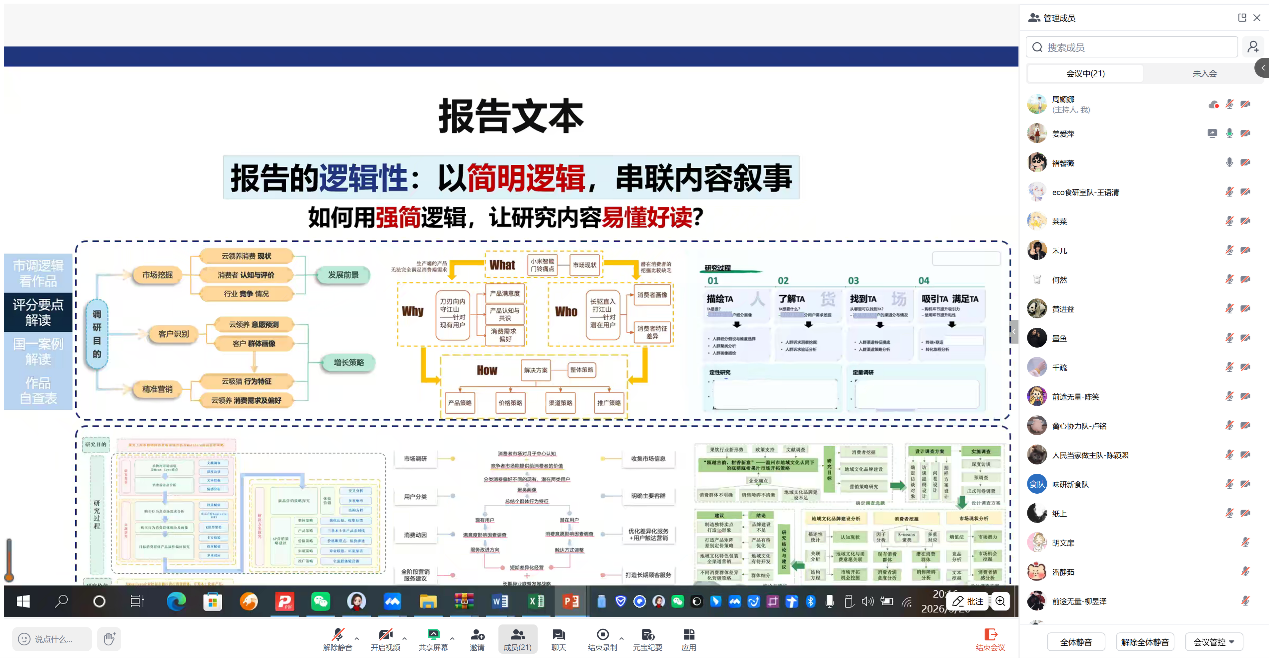Click the add-member icon next to search box
The height and width of the screenshot is (658, 1269).
pyautogui.click(x=1253, y=47)
